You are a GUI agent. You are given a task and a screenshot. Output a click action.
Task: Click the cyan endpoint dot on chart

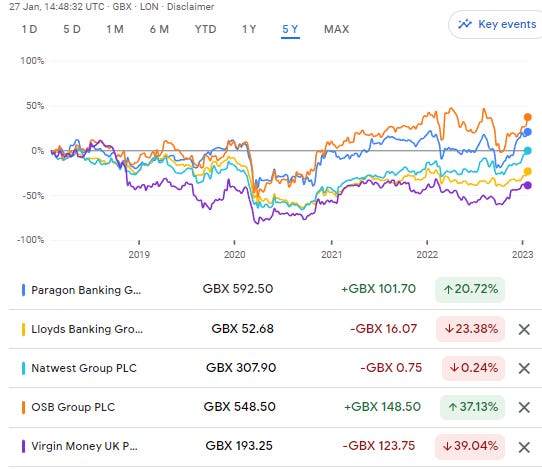(x=527, y=151)
